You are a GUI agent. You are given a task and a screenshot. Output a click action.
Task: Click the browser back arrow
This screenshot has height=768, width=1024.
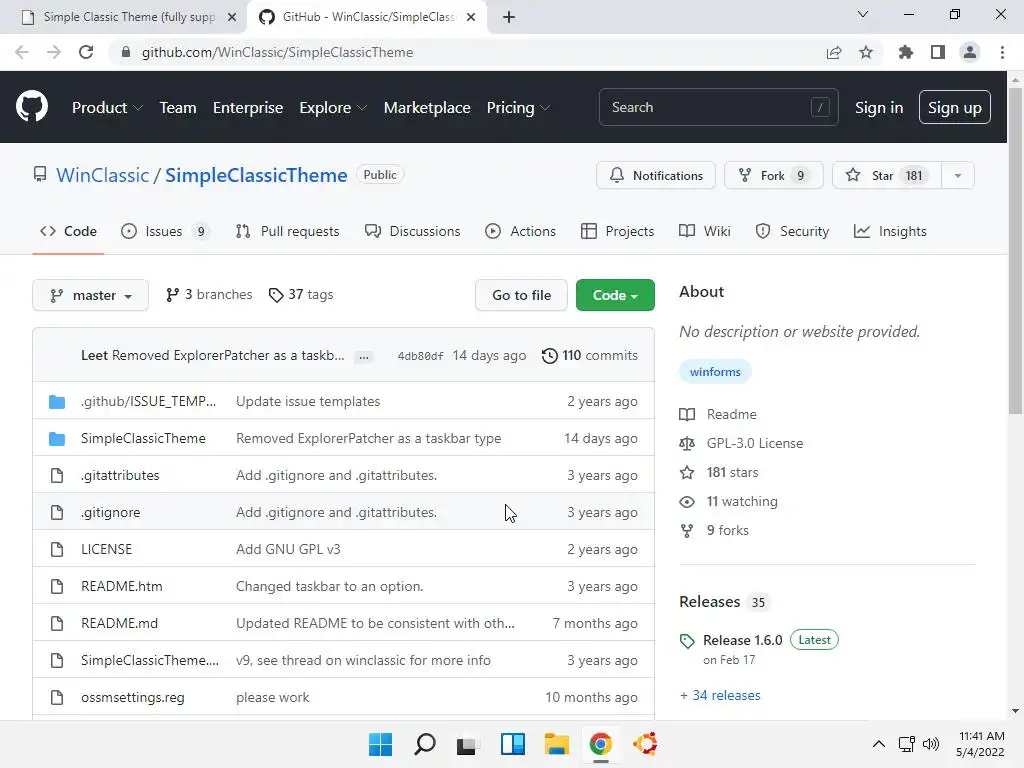[x=22, y=52]
